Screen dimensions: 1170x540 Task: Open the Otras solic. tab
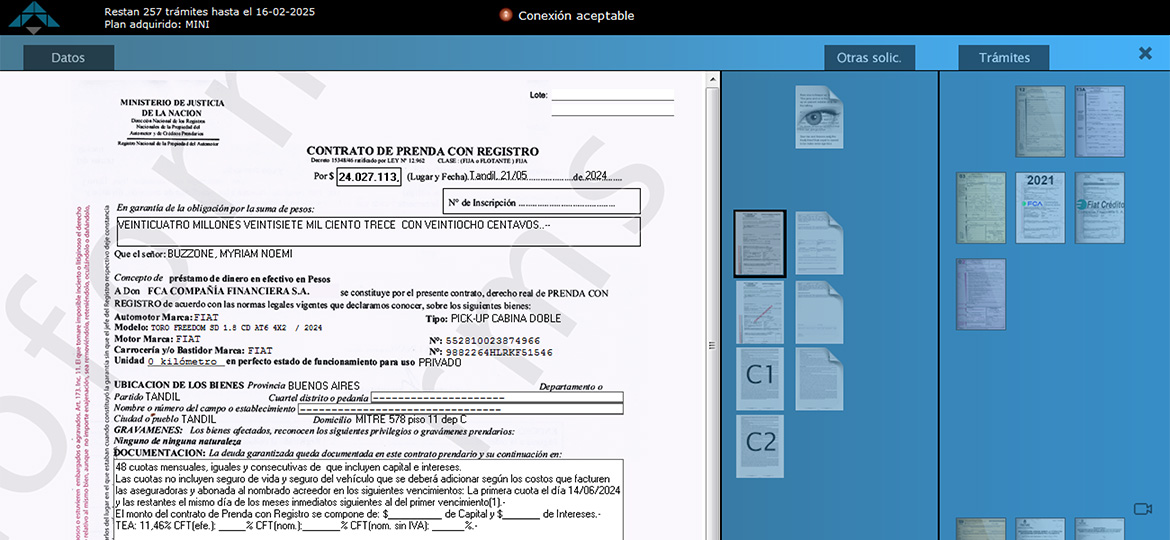869,58
